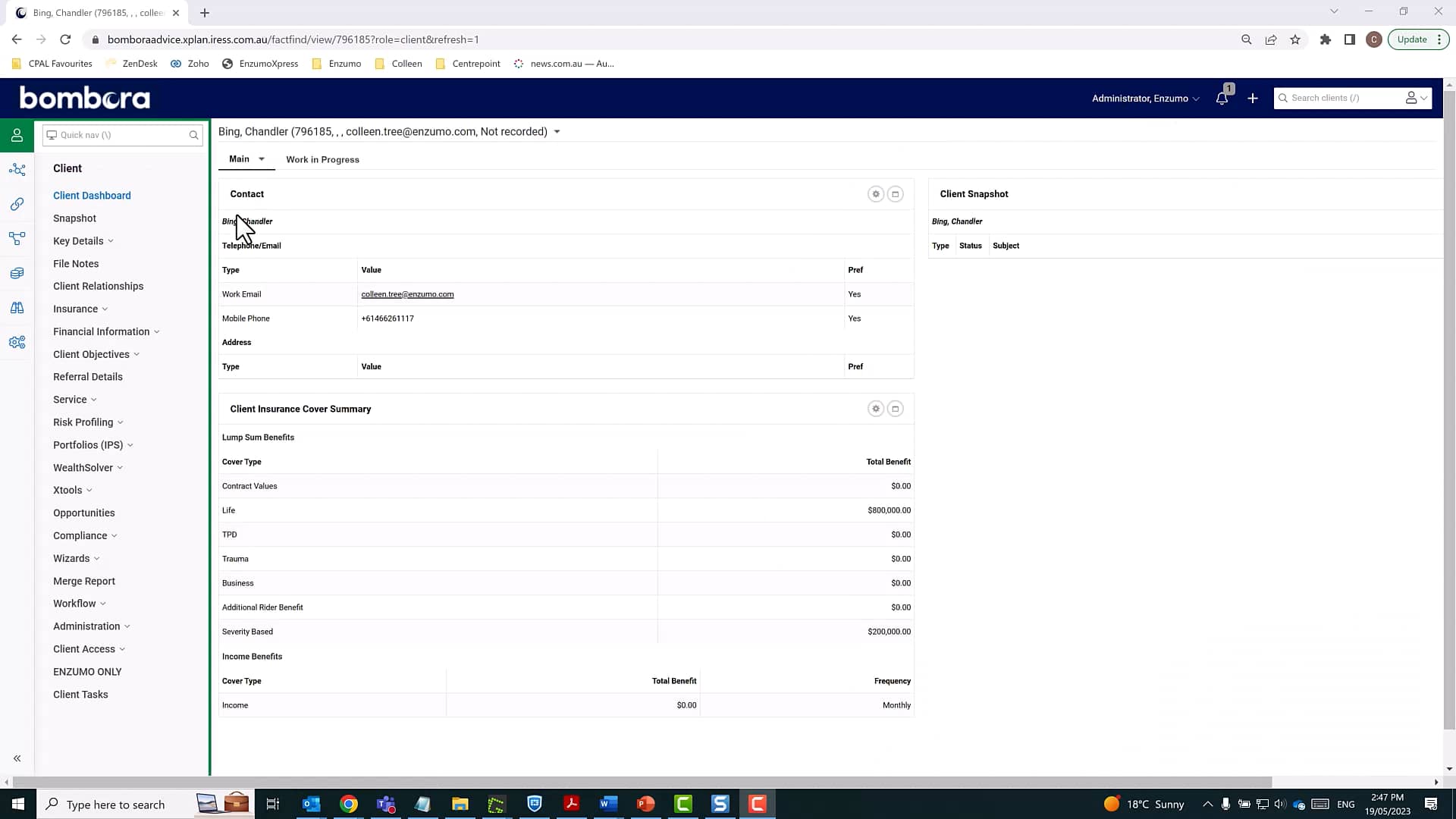
Task: Switch to the Work in Progress tab
Action: pyautogui.click(x=322, y=159)
